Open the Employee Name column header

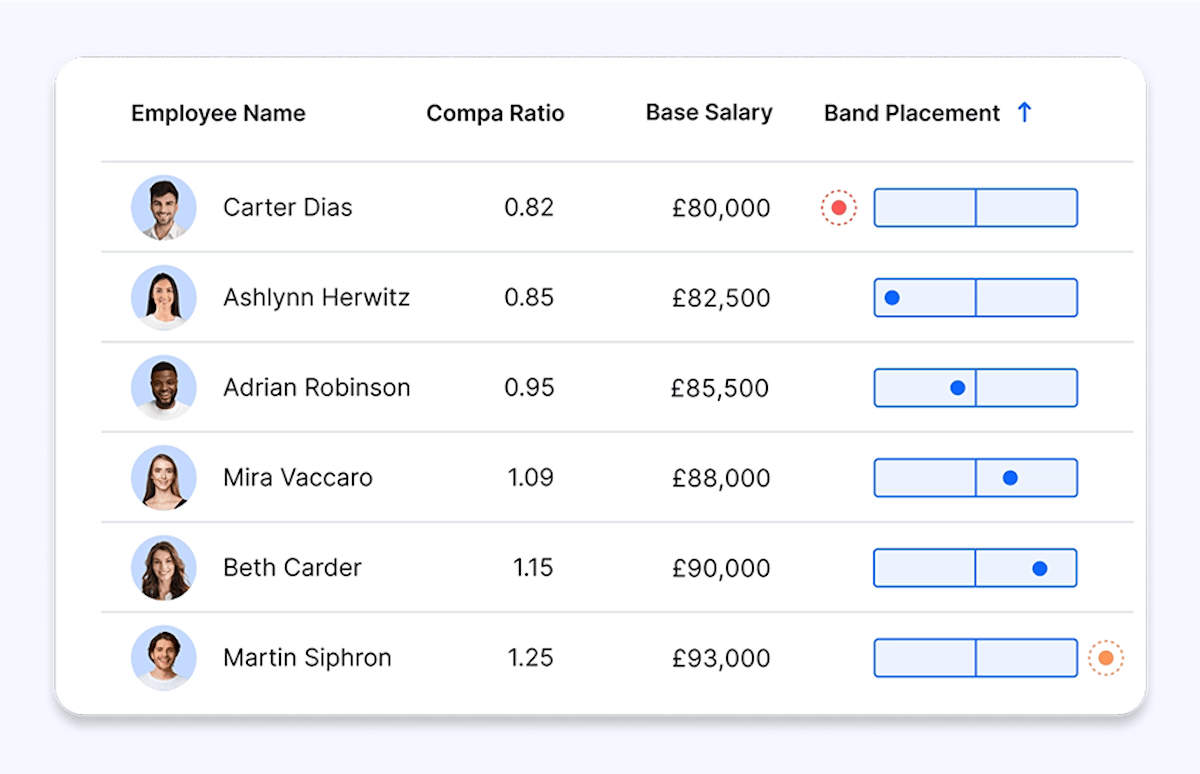(218, 113)
